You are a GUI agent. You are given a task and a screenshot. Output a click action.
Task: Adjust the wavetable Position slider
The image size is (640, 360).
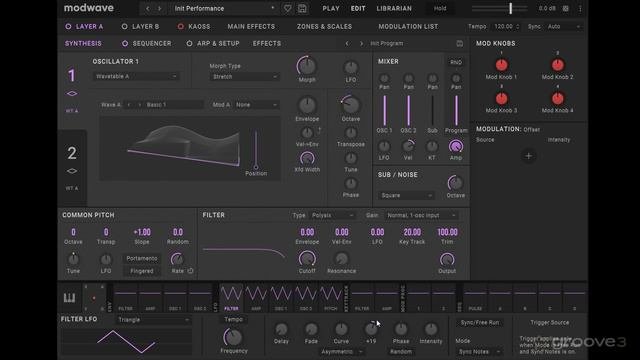(x=256, y=149)
